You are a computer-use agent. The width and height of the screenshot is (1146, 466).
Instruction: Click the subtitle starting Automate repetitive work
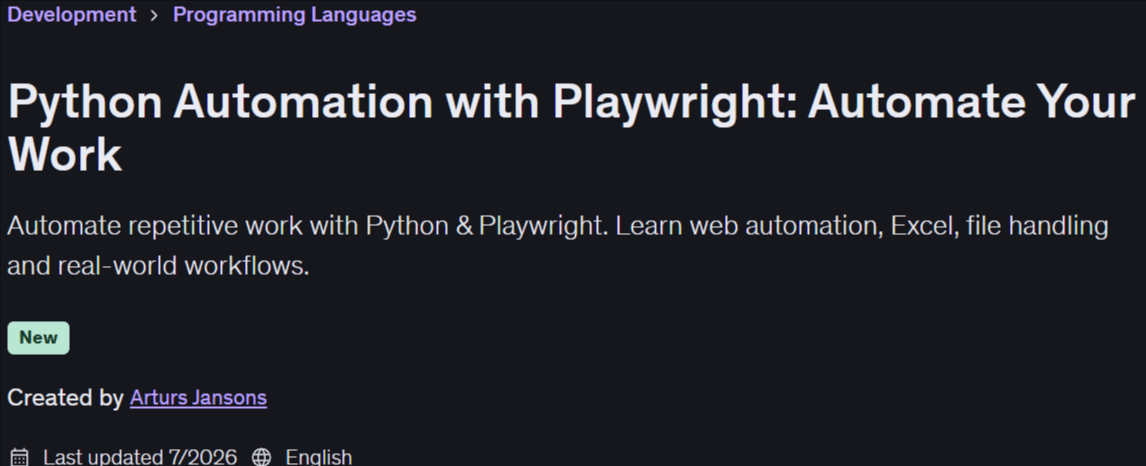[x=558, y=245]
